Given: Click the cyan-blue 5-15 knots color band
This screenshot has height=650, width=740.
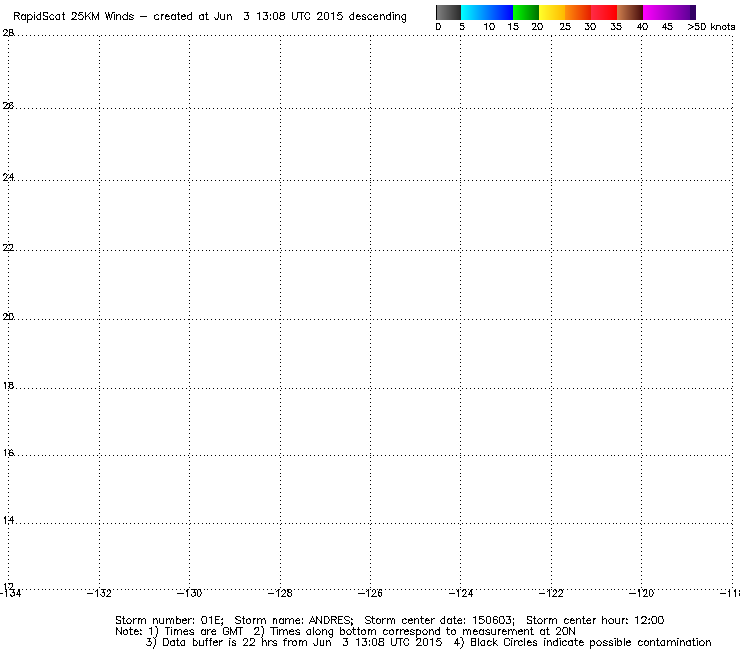Looking at the screenshot, I should [x=487, y=12].
